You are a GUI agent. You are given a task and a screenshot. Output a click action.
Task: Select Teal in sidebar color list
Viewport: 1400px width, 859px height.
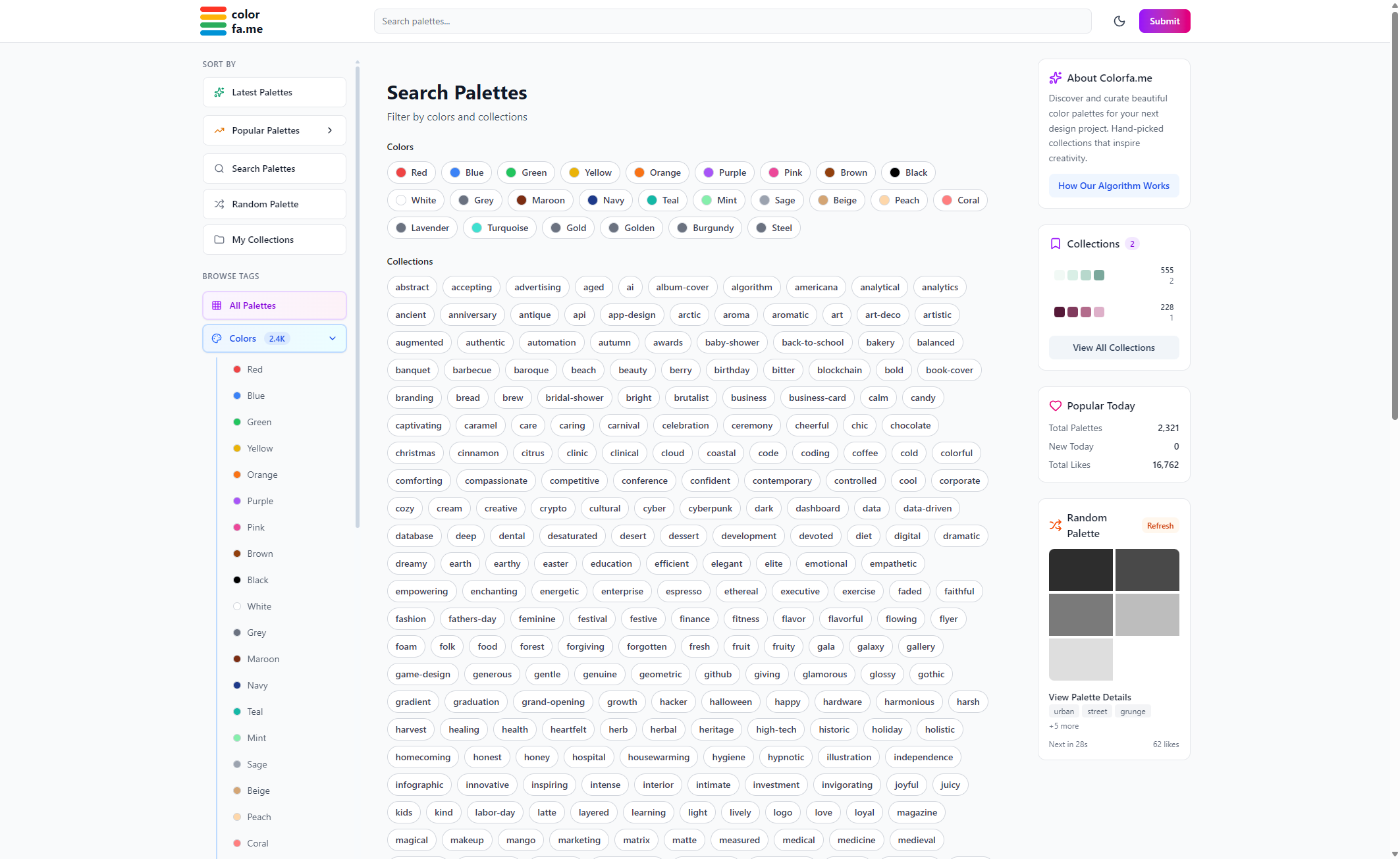255,712
